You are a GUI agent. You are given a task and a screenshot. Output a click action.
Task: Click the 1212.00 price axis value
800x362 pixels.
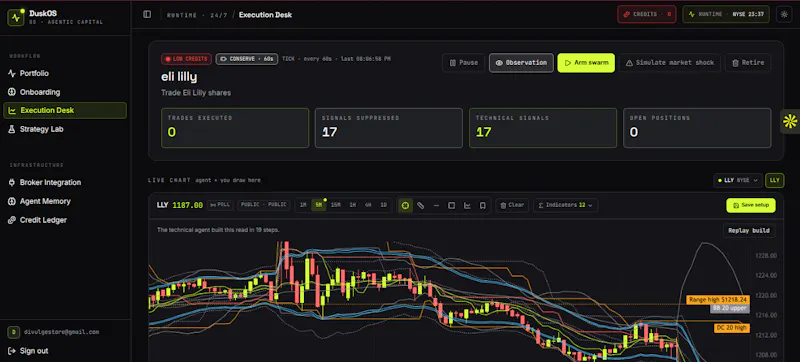point(766,335)
